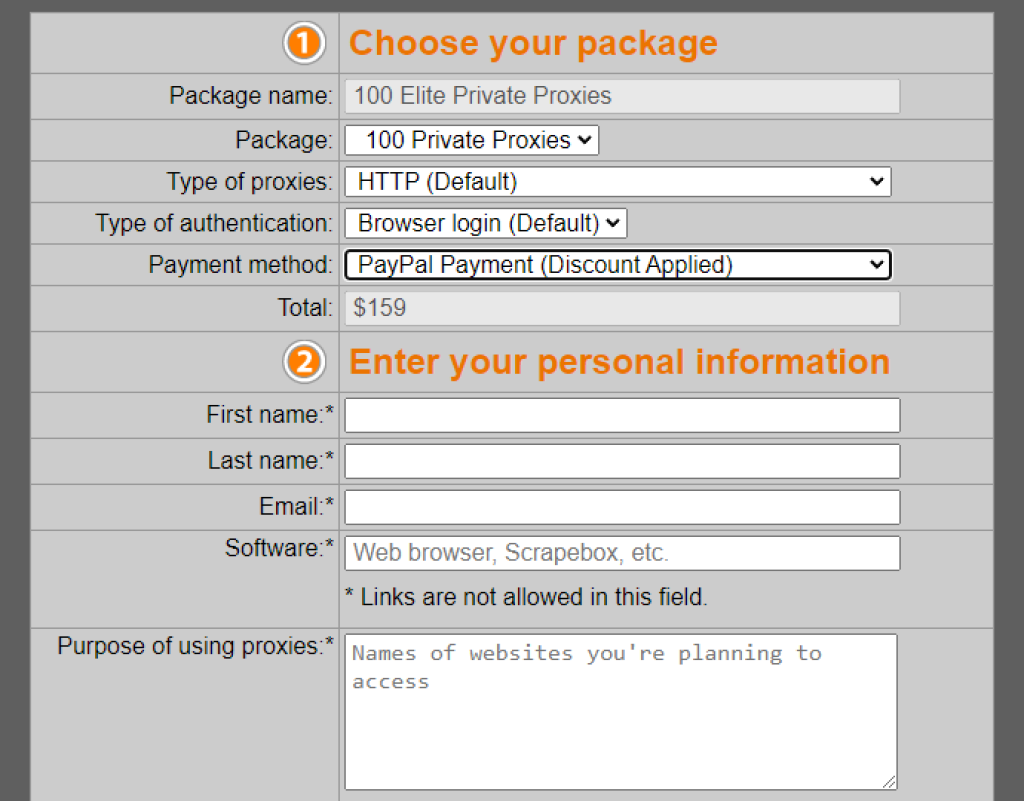Click the Software field with Scrapebox placeholder
Viewport: 1024px width, 801px height.
(621, 553)
